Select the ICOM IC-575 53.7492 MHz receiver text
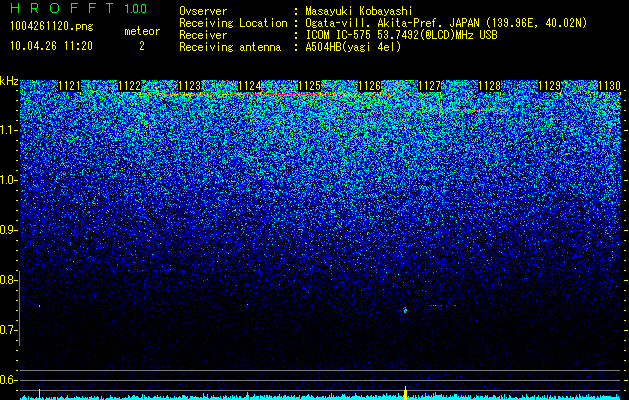The height and width of the screenshot is (400, 629). [x=401, y=35]
